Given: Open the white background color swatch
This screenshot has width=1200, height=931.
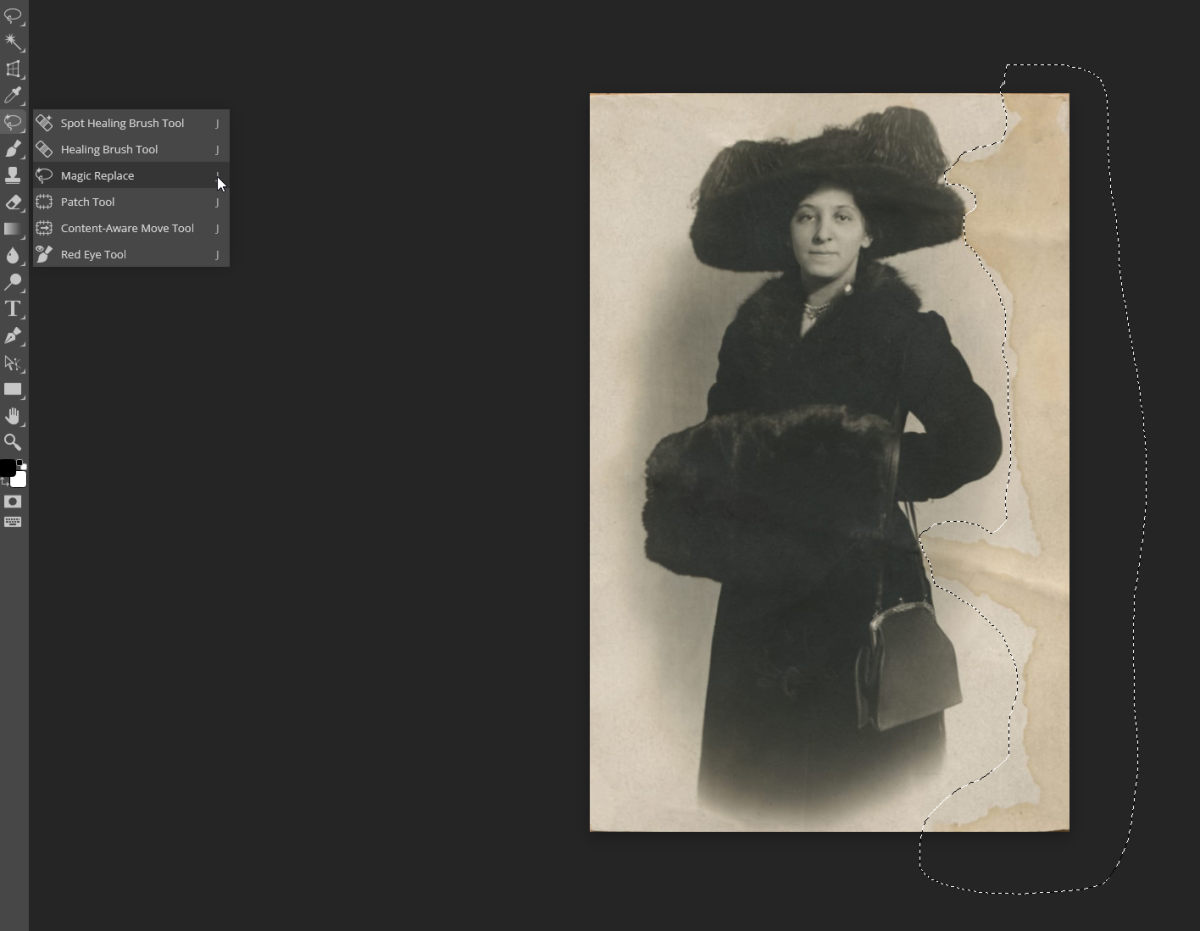Looking at the screenshot, I should 19,479.
